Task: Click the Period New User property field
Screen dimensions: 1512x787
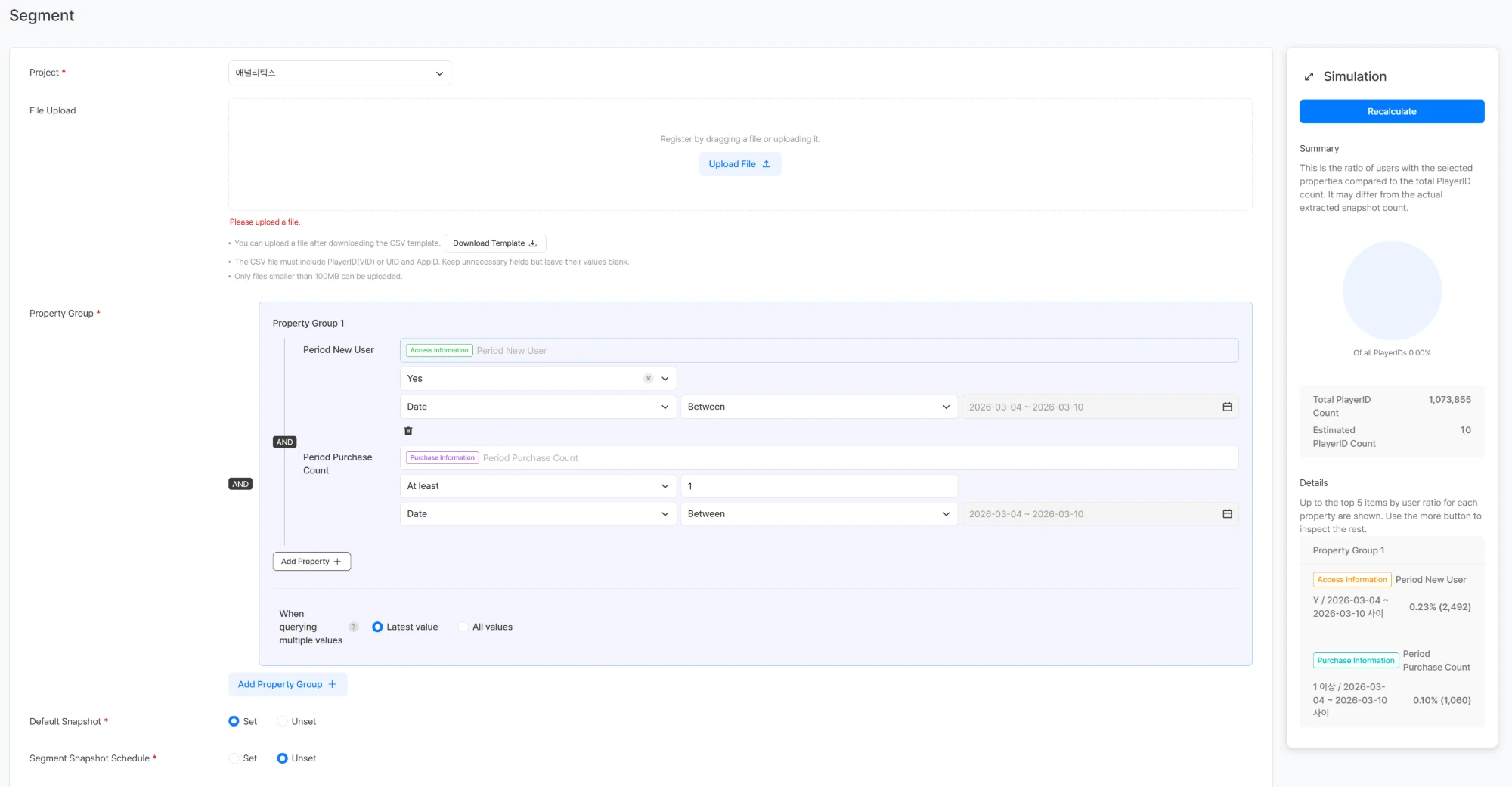Action: click(819, 351)
